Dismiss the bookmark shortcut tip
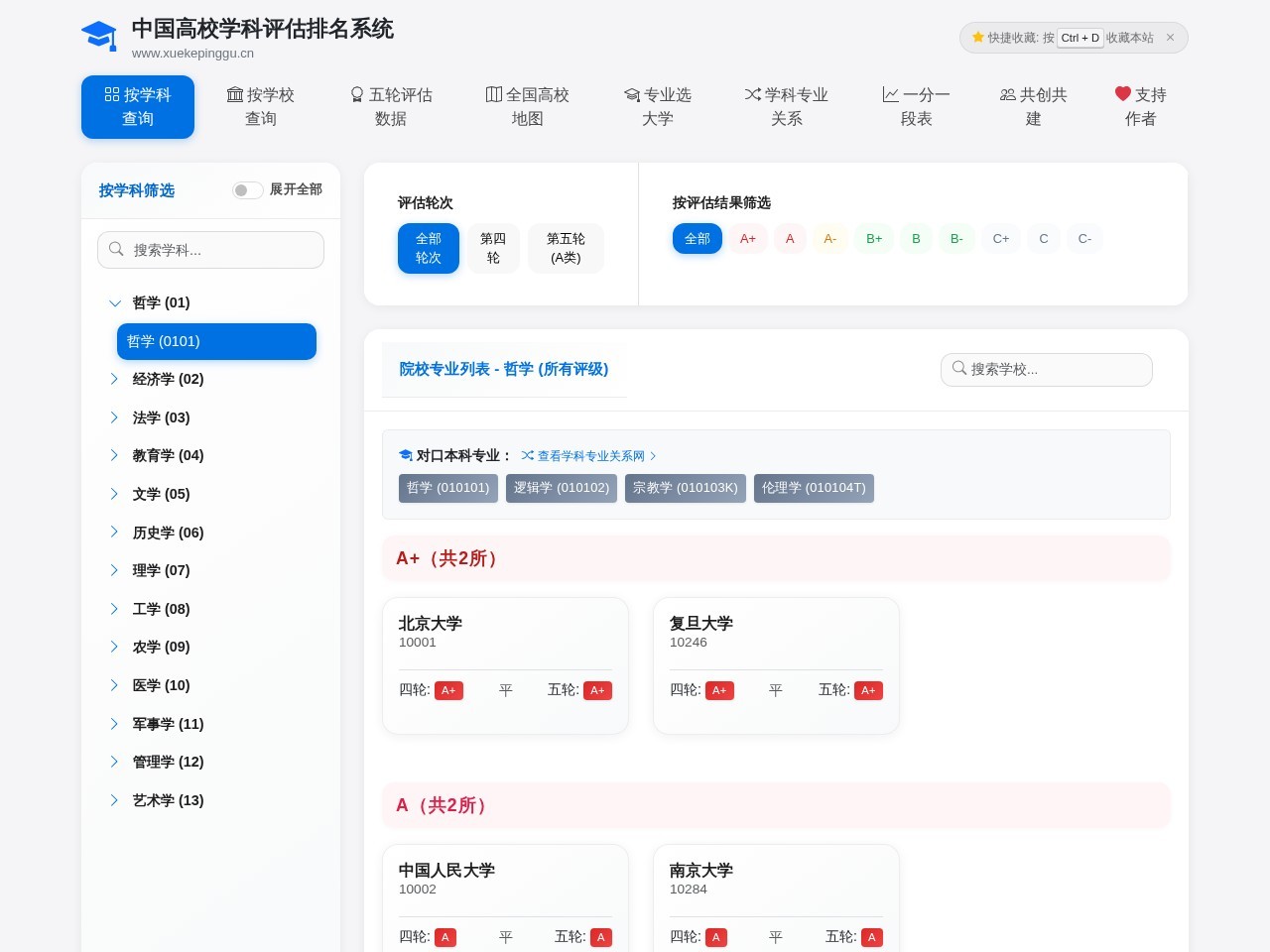The height and width of the screenshot is (952, 1270). (1170, 38)
